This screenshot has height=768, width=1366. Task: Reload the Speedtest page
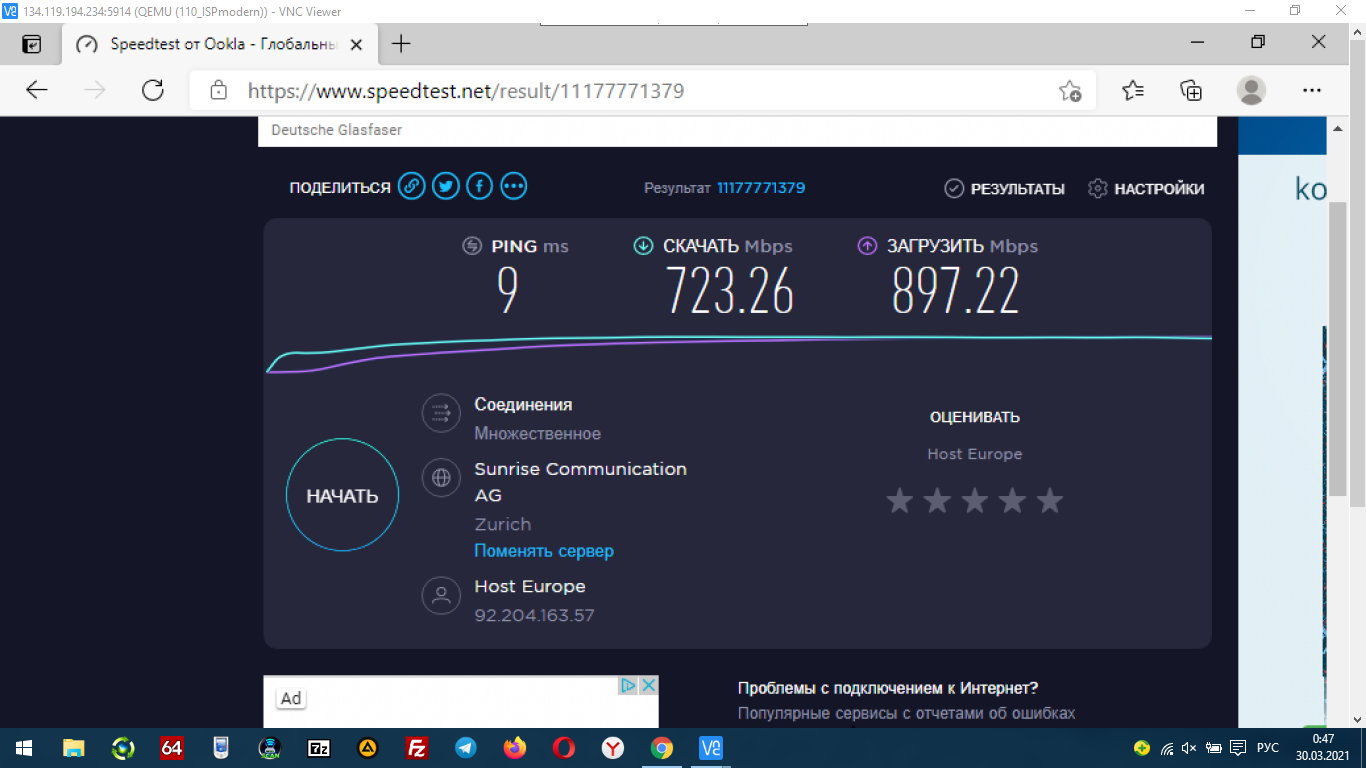tap(153, 91)
